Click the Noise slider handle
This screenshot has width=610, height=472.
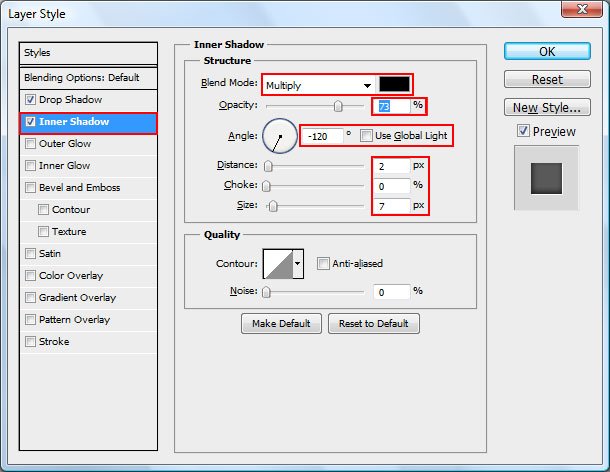(266, 292)
